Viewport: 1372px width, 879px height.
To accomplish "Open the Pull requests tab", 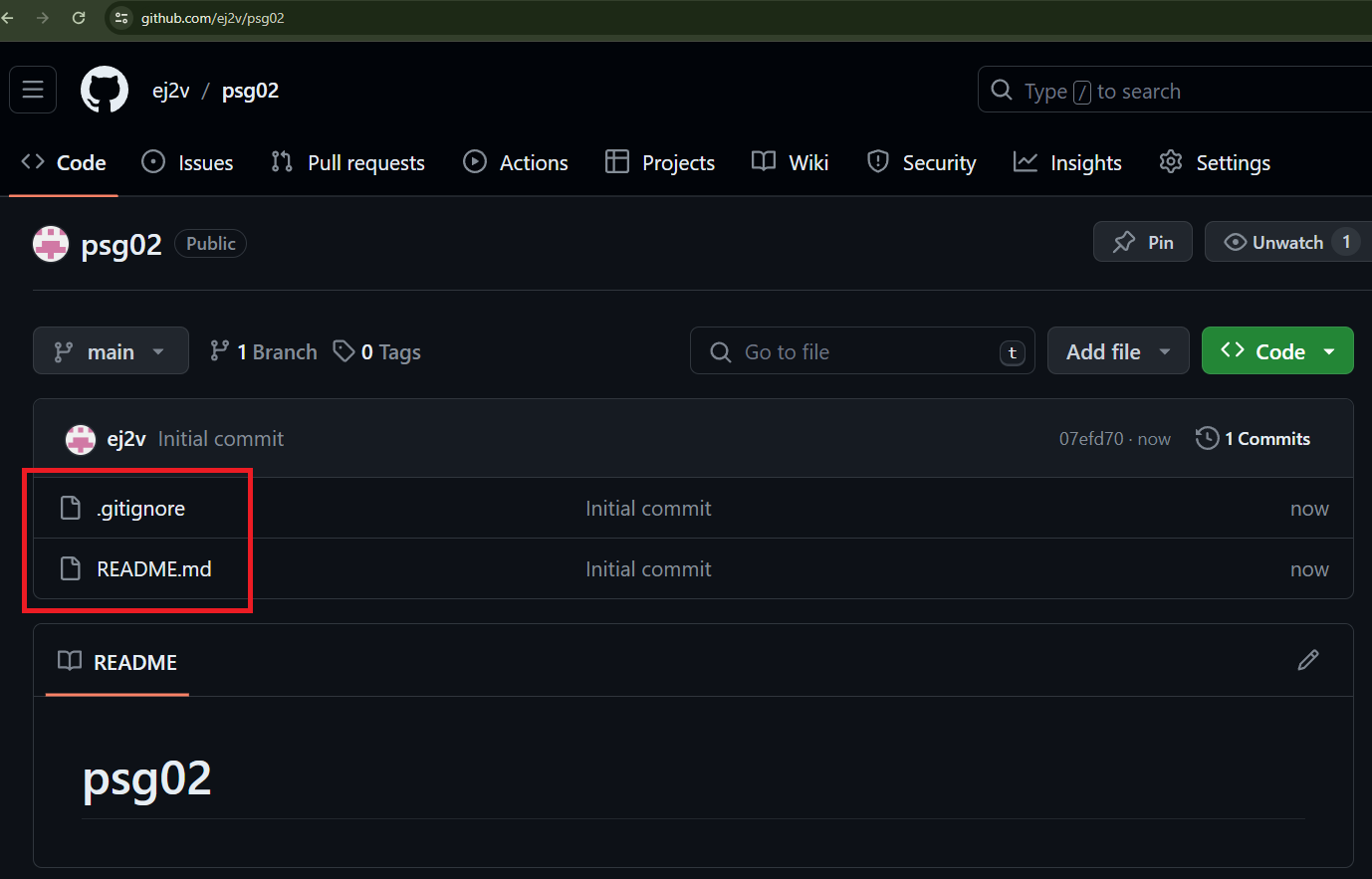I will coord(347,162).
